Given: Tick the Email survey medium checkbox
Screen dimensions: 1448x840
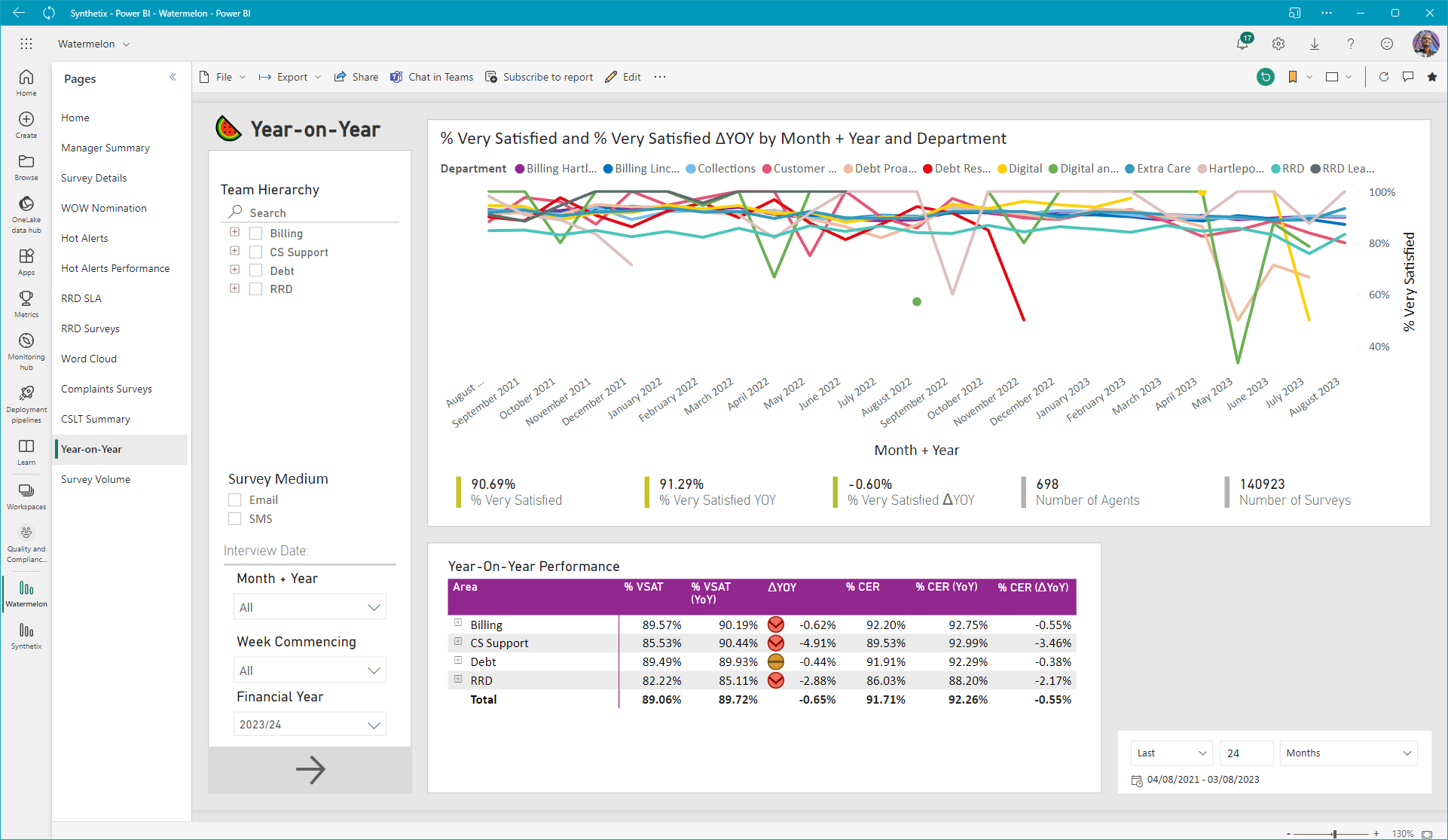Looking at the screenshot, I should pyautogui.click(x=235, y=500).
